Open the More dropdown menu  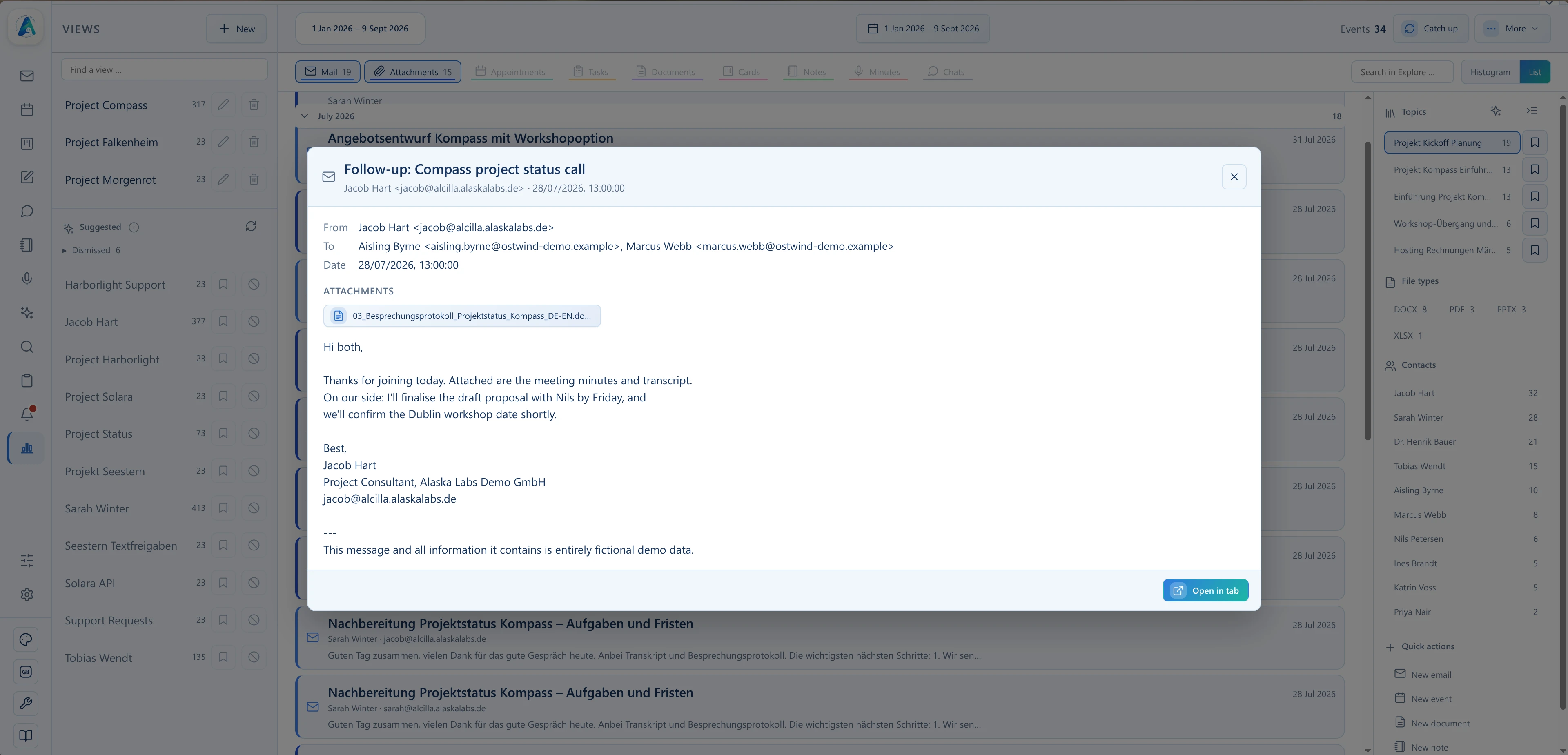[x=1512, y=29]
